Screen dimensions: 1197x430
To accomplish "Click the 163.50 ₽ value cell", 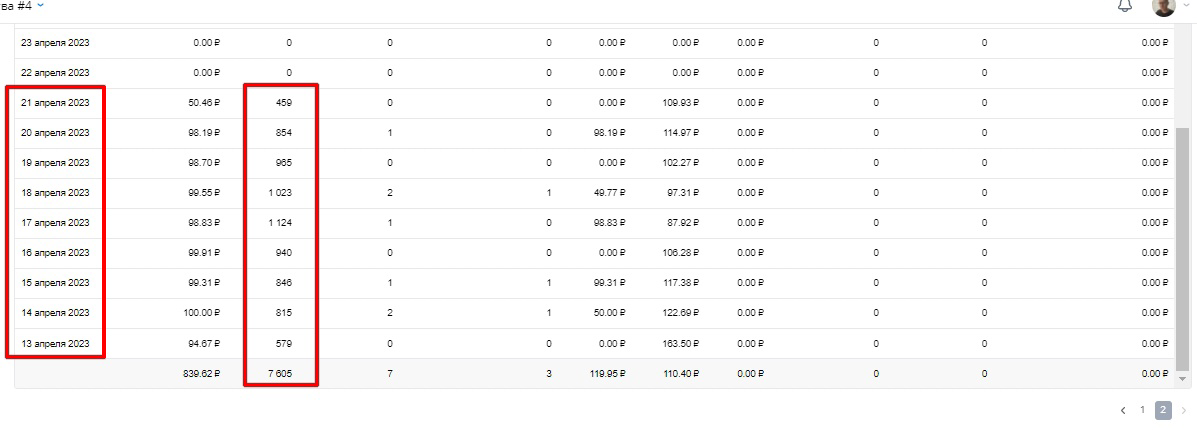I will point(678,344).
